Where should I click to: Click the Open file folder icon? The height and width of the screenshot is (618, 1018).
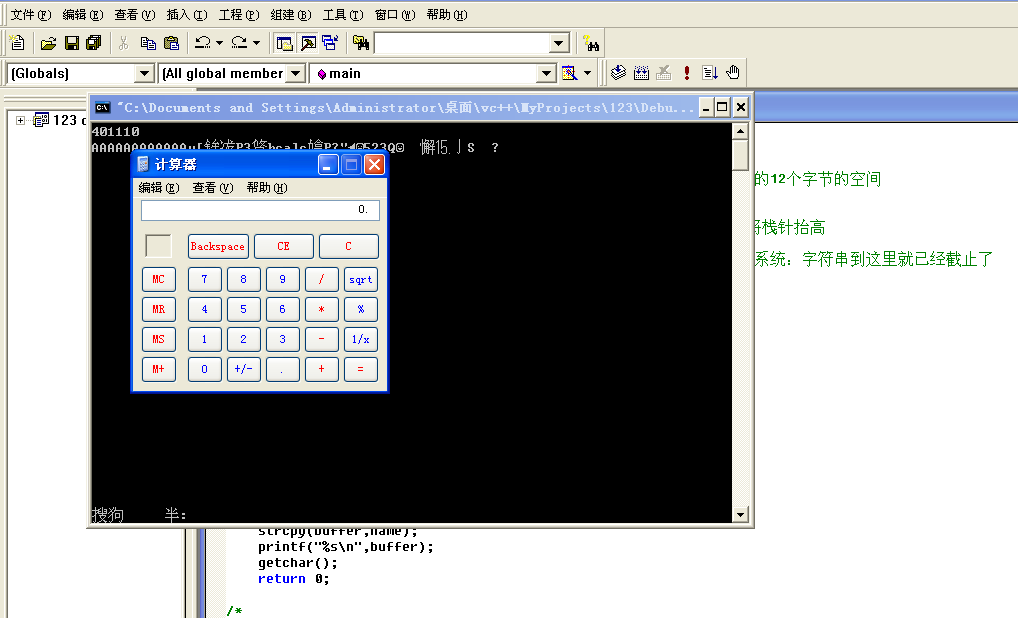pos(48,43)
